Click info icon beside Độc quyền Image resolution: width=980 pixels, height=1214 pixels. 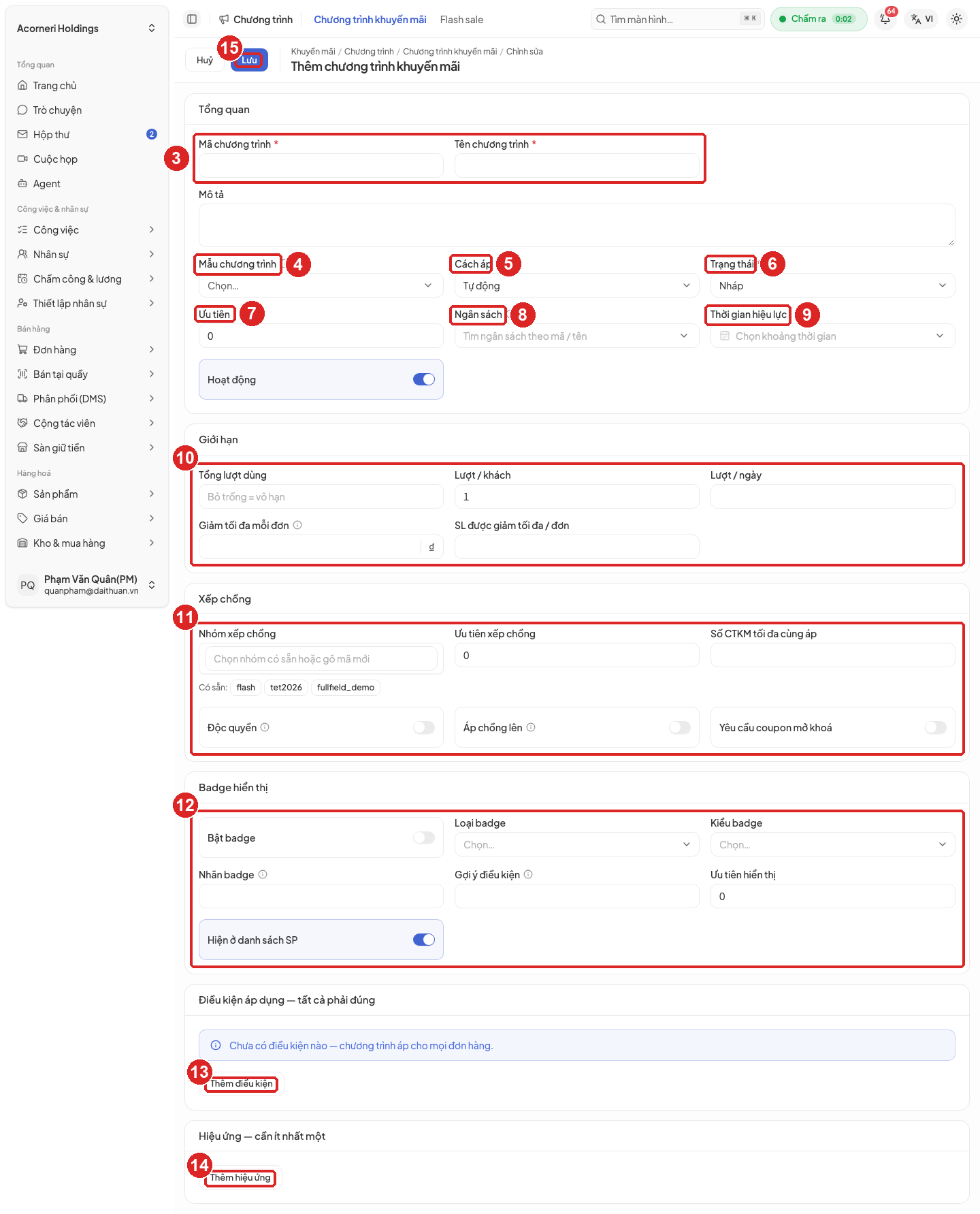[265, 727]
